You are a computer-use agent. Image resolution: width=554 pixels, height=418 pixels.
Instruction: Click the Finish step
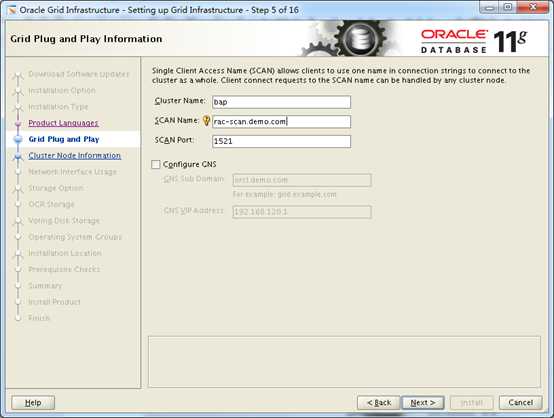tap(39, 318)
